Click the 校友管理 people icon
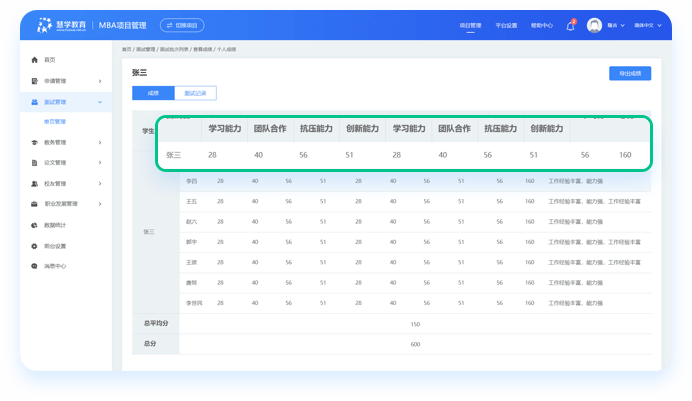This screenshot has width=692, height=401. click(x=35, y=183)
